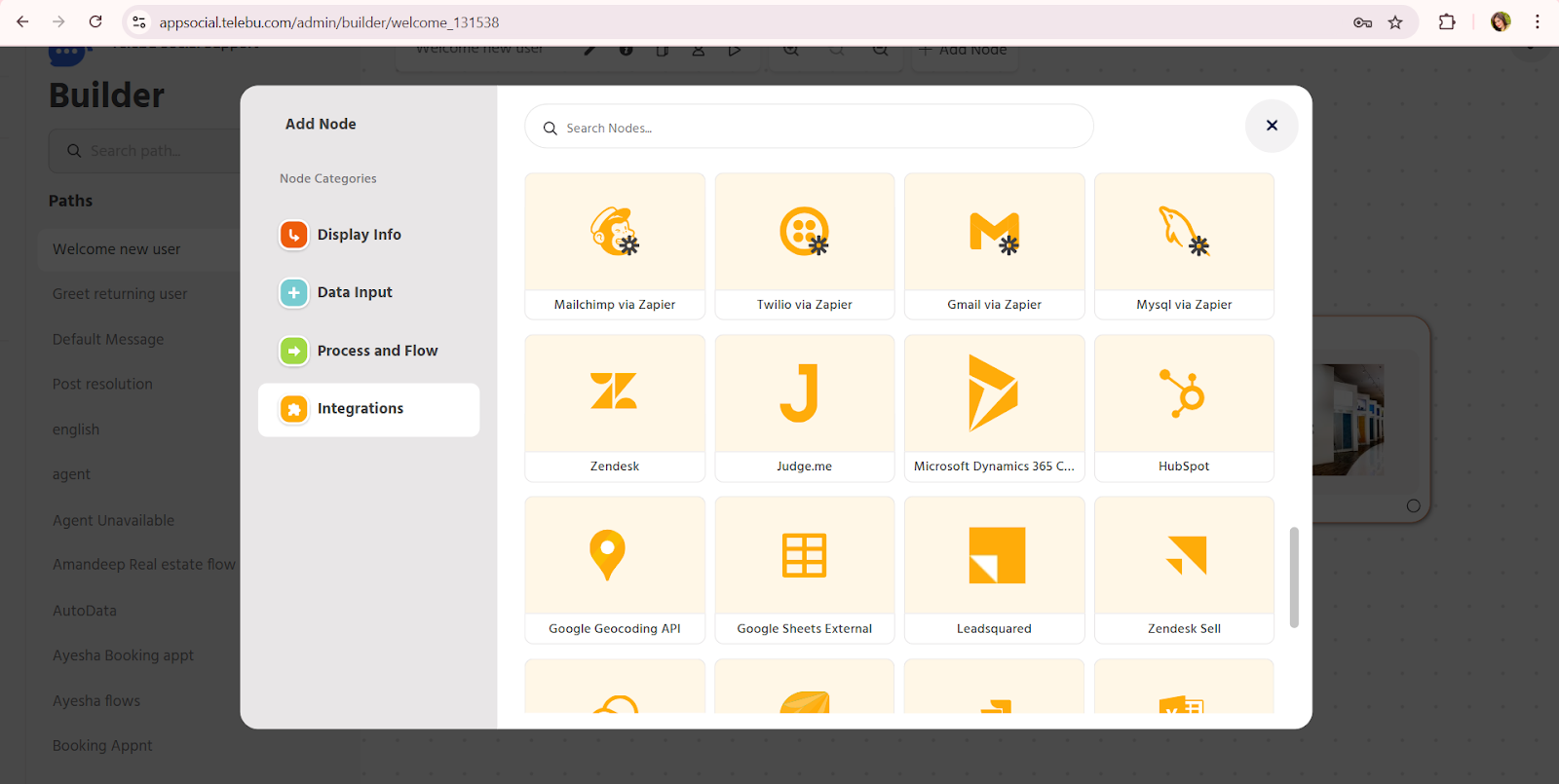The width and height of the screenshot is (1559, 784).
Task: Select the HubSpot integration node
Action: pos(1184,407)
